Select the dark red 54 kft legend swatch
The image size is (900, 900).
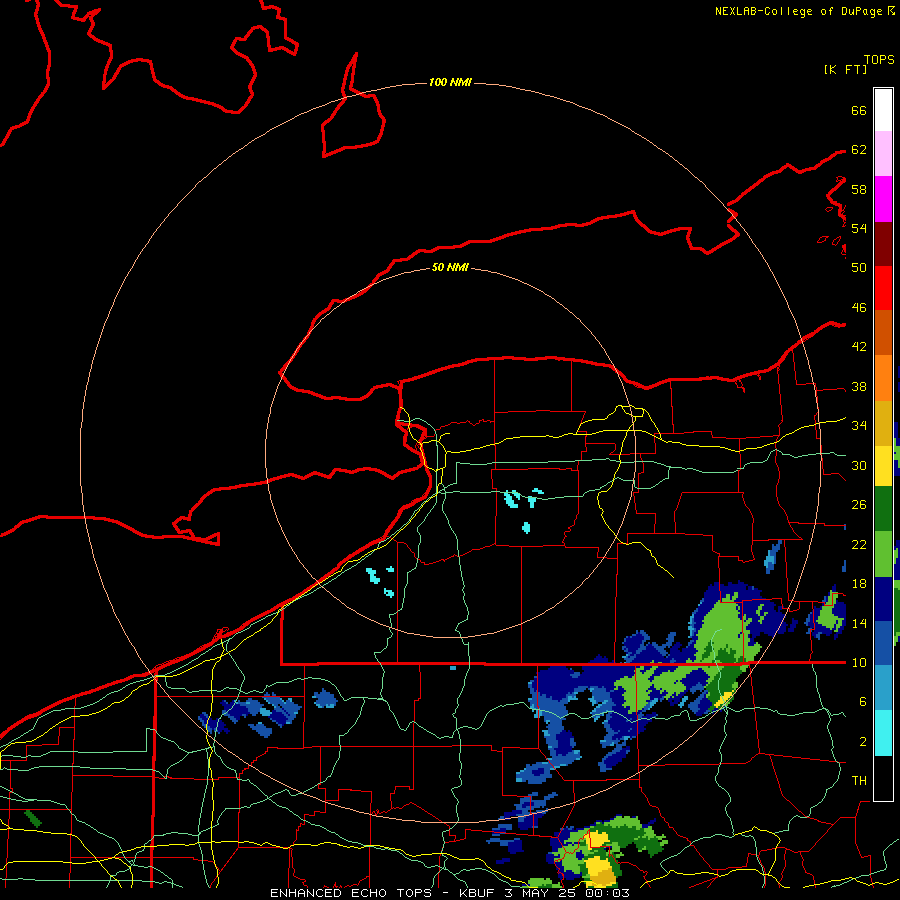click(883, 244)
